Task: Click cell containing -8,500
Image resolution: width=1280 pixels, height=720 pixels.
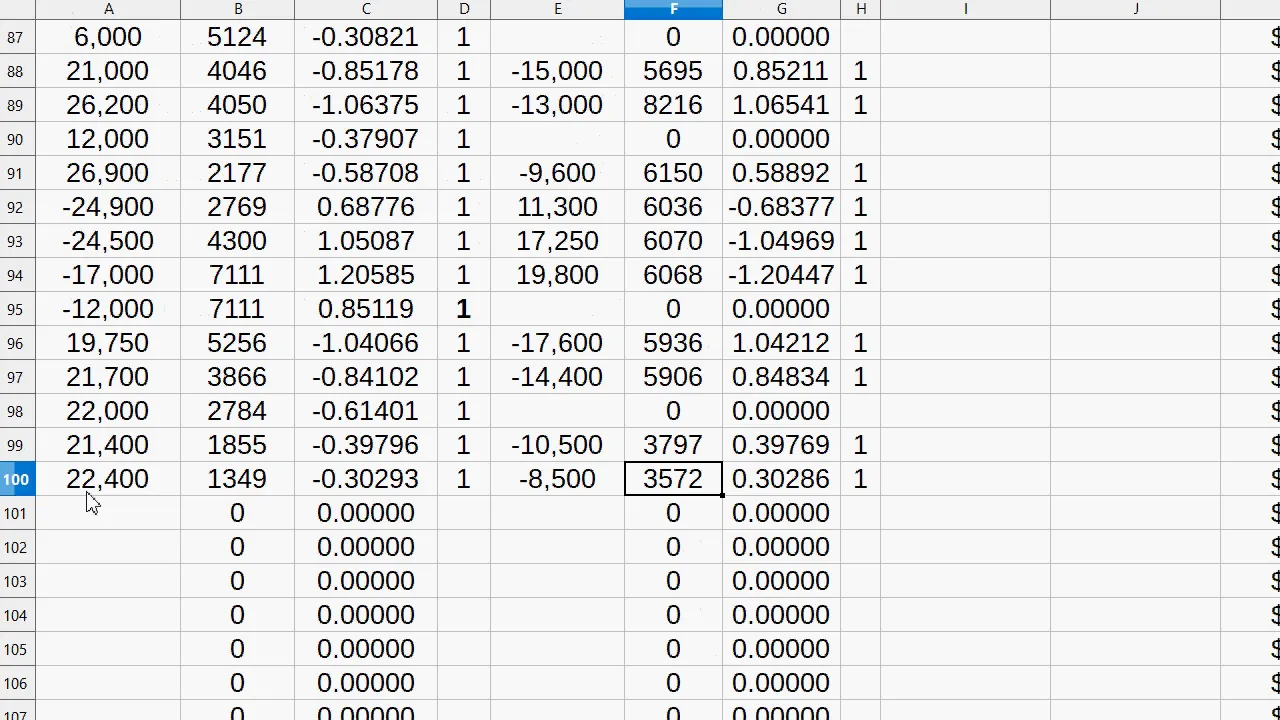Action: coord(557,479)
